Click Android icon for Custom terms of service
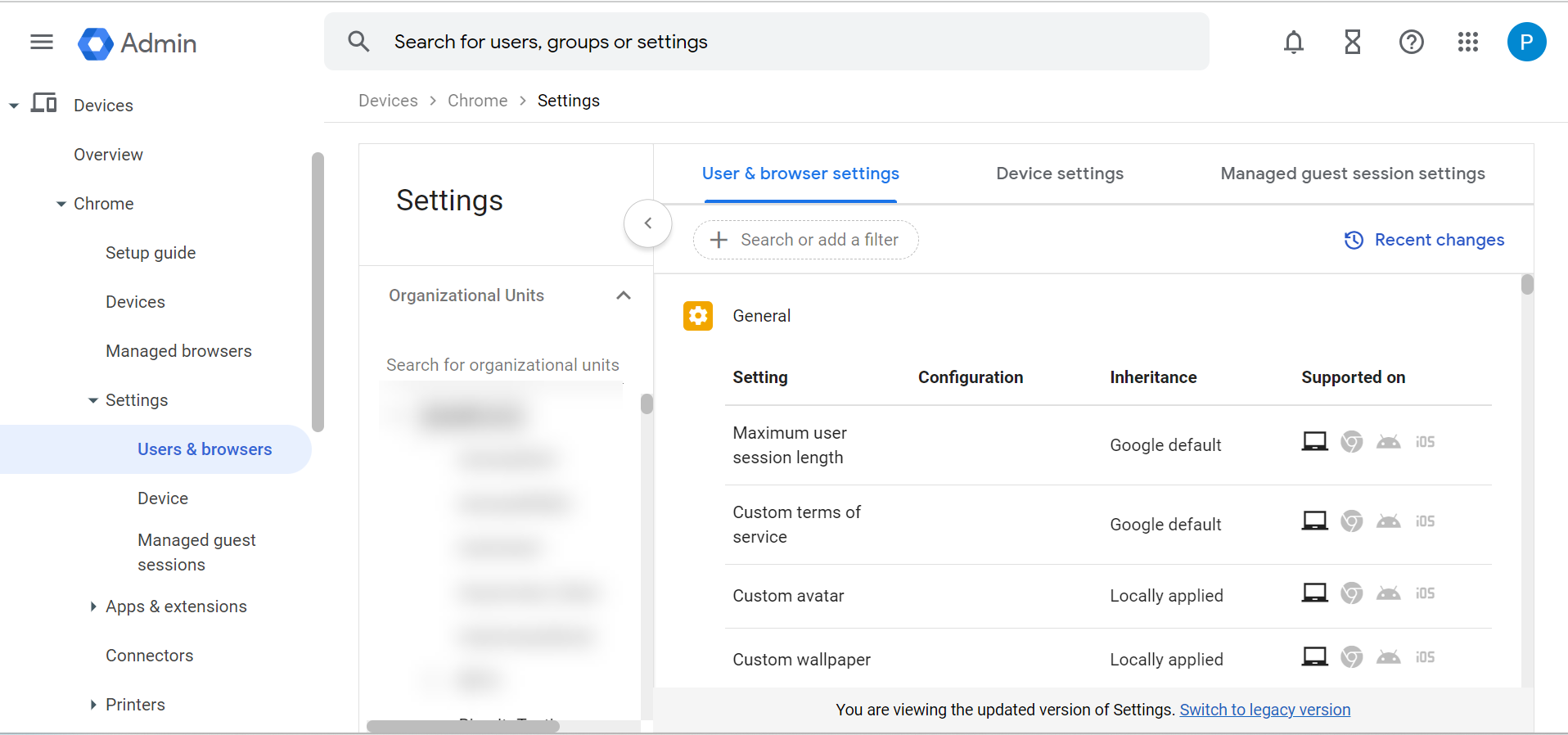Screen dimensions: 1568x735 1389,521
